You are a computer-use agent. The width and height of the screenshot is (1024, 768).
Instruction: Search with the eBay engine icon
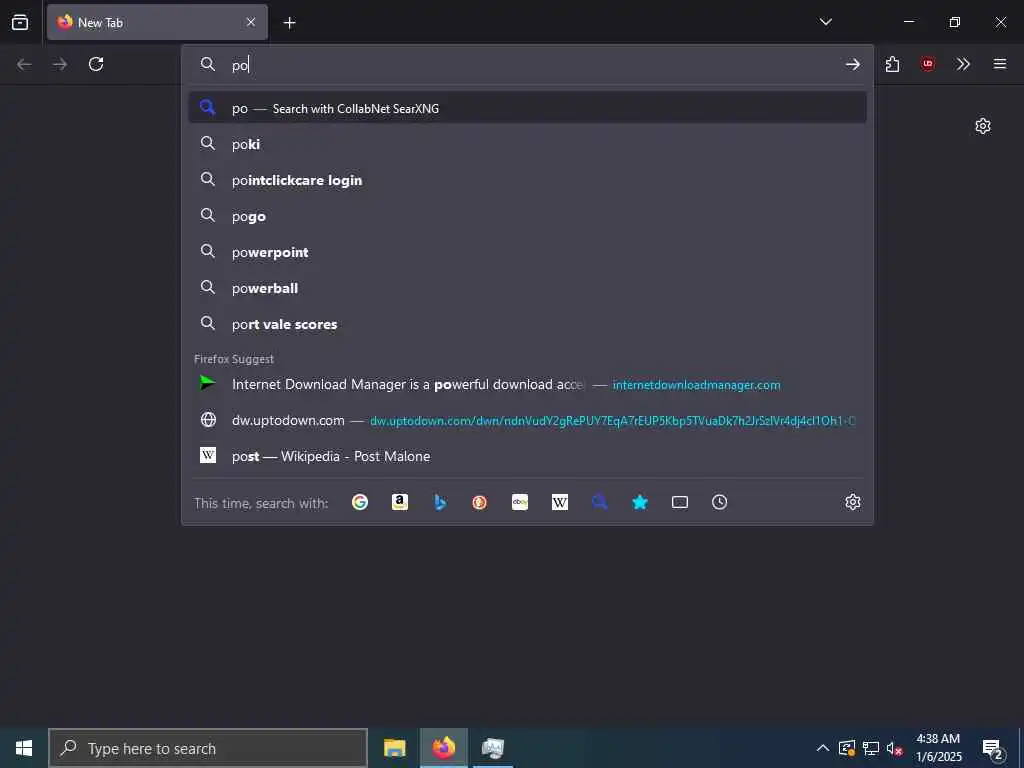coord(520,502)
